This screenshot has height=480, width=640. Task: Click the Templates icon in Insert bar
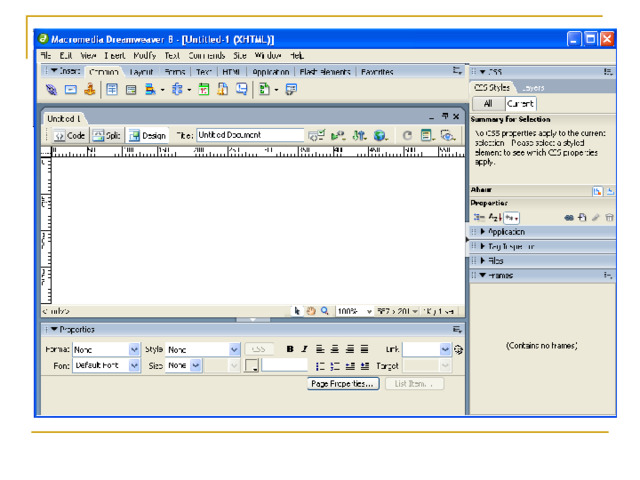[x=264, y=89]
